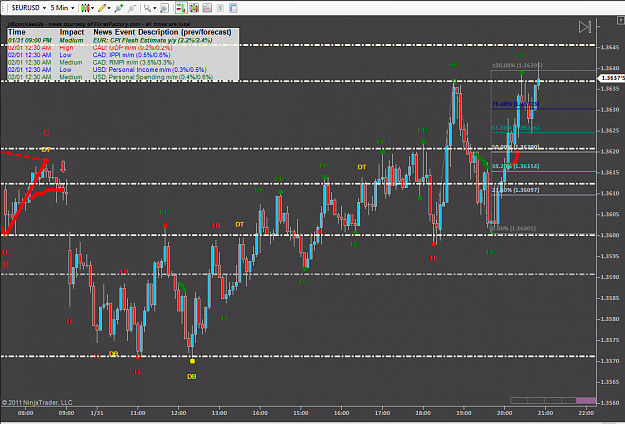Click the CAD: IPPI m/m news row
Image resolution: width=625 pixels, height=424 pixels.
click(123, 55)
